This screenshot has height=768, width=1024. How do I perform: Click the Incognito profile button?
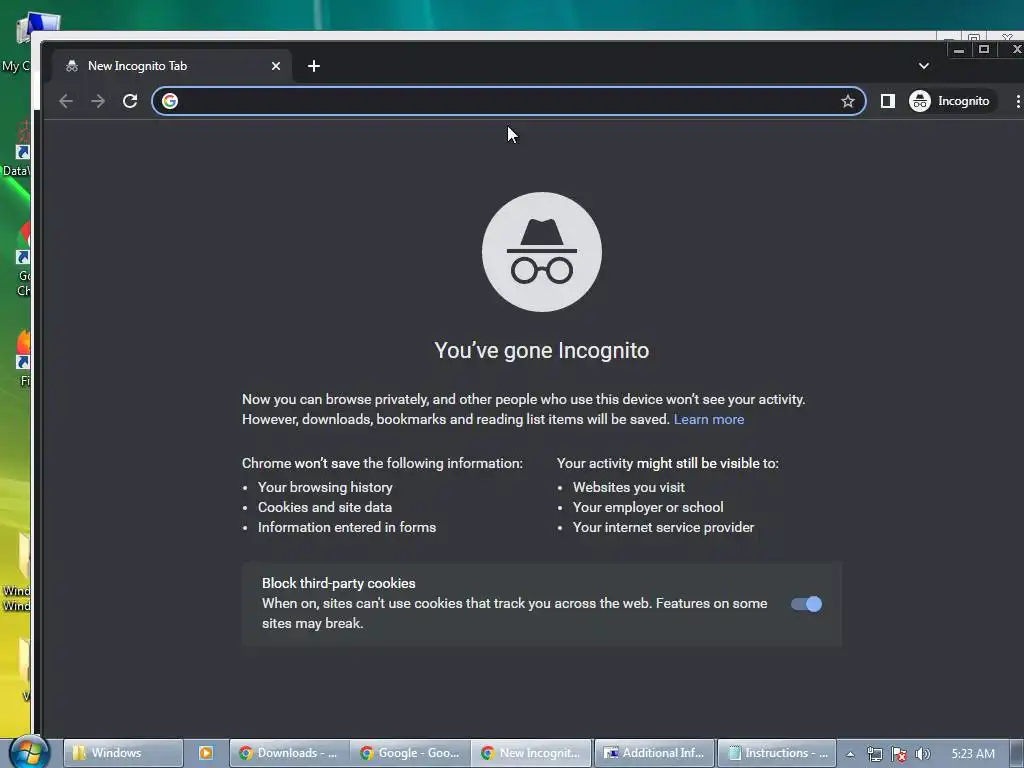(x=952, y=101)
